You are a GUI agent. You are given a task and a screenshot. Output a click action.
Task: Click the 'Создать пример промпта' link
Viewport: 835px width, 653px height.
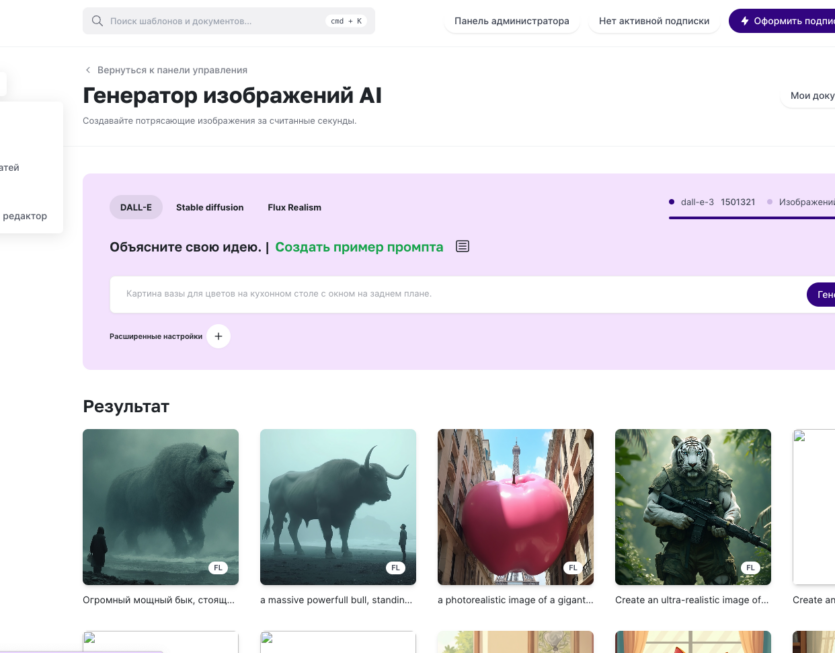click(360, 246)
